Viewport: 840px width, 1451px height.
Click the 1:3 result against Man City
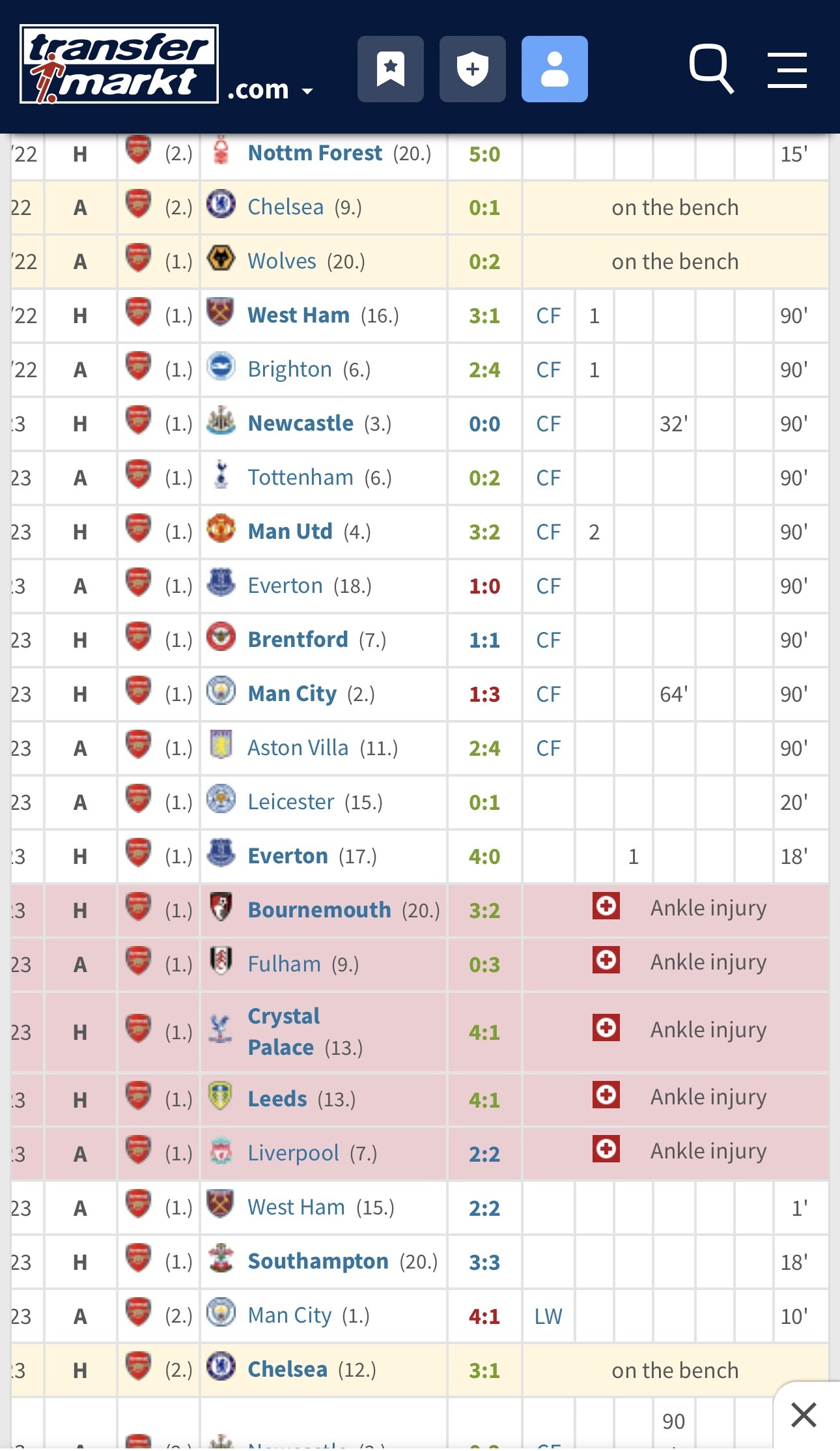484,695
